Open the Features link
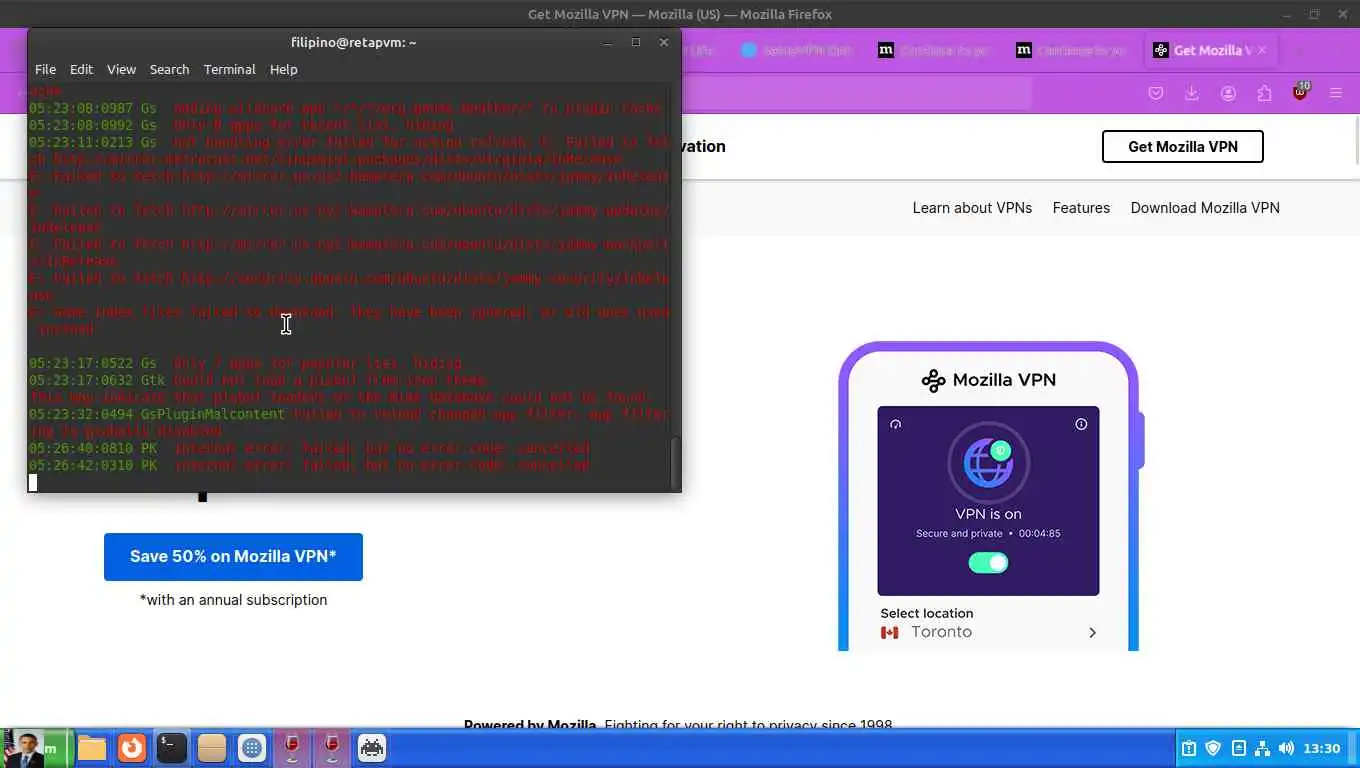The image size is (1360, 768). point(1081,208)
